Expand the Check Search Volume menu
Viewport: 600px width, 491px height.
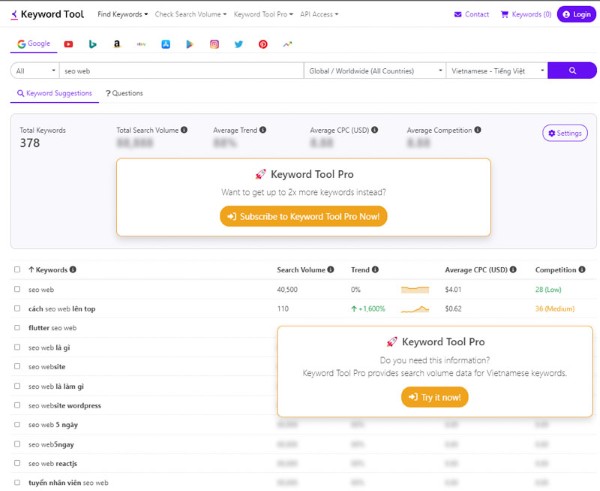tap(191, 15)
